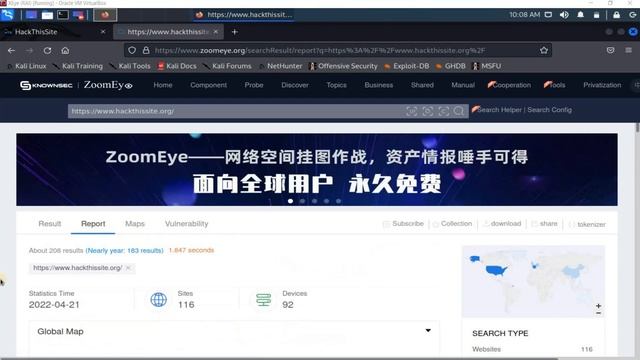Open the volume control in the panel
640x360 pixels.
564,15
